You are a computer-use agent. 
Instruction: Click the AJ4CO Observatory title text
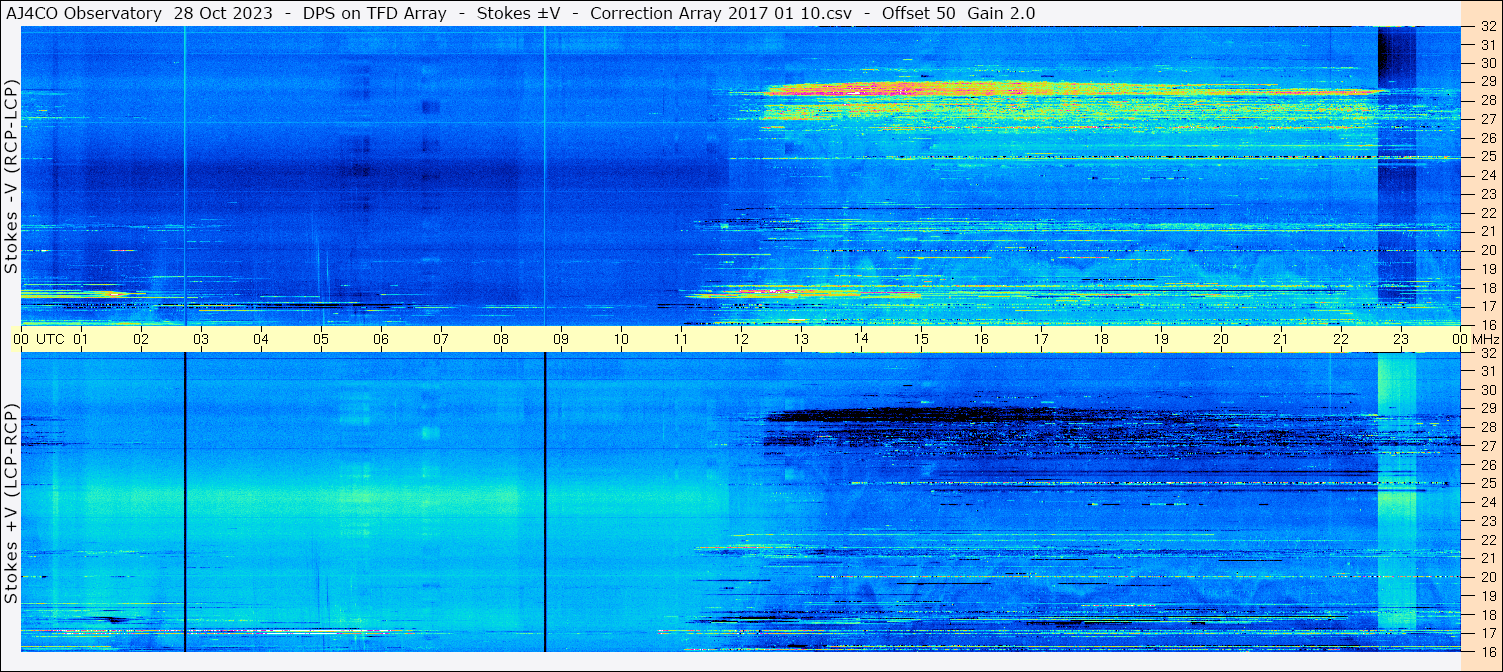point(84,13)
